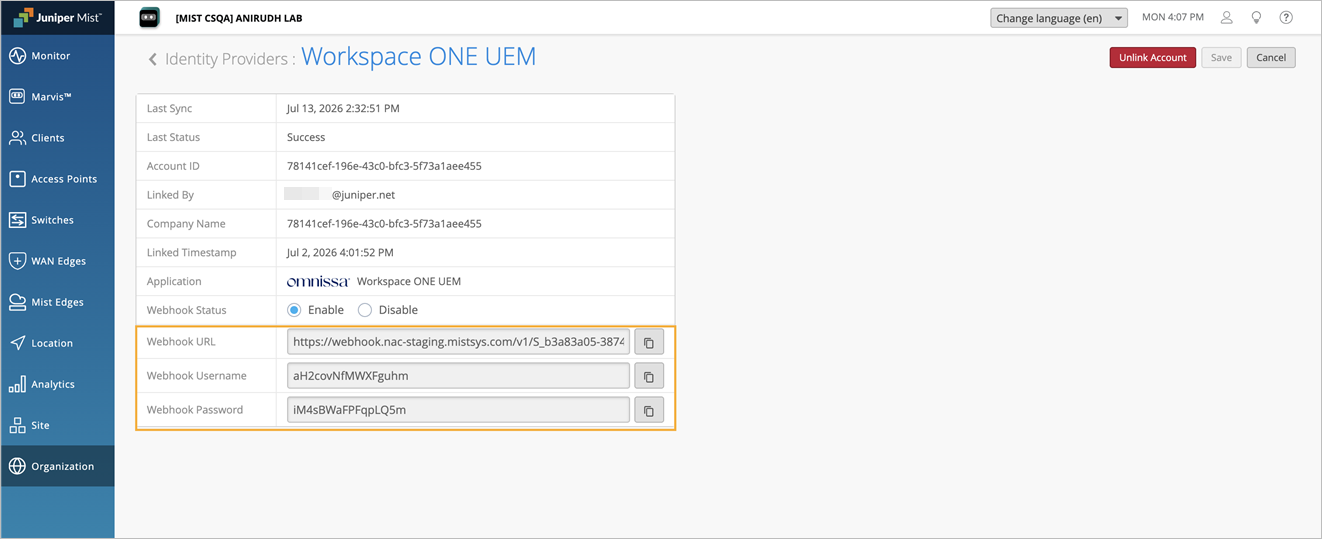This screenshot has width=1322, height=539.
Task: Open the user account icon
Action: [1227, 18]
